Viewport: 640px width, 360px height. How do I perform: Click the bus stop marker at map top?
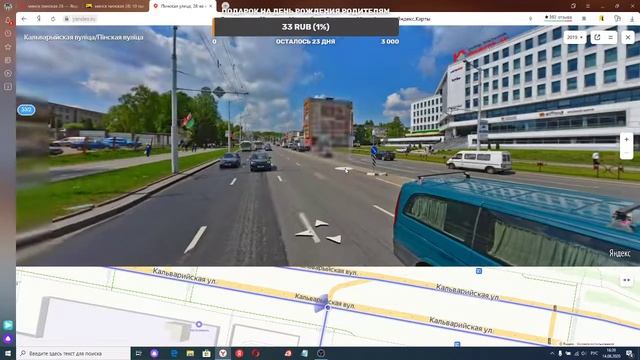(479, 271)
